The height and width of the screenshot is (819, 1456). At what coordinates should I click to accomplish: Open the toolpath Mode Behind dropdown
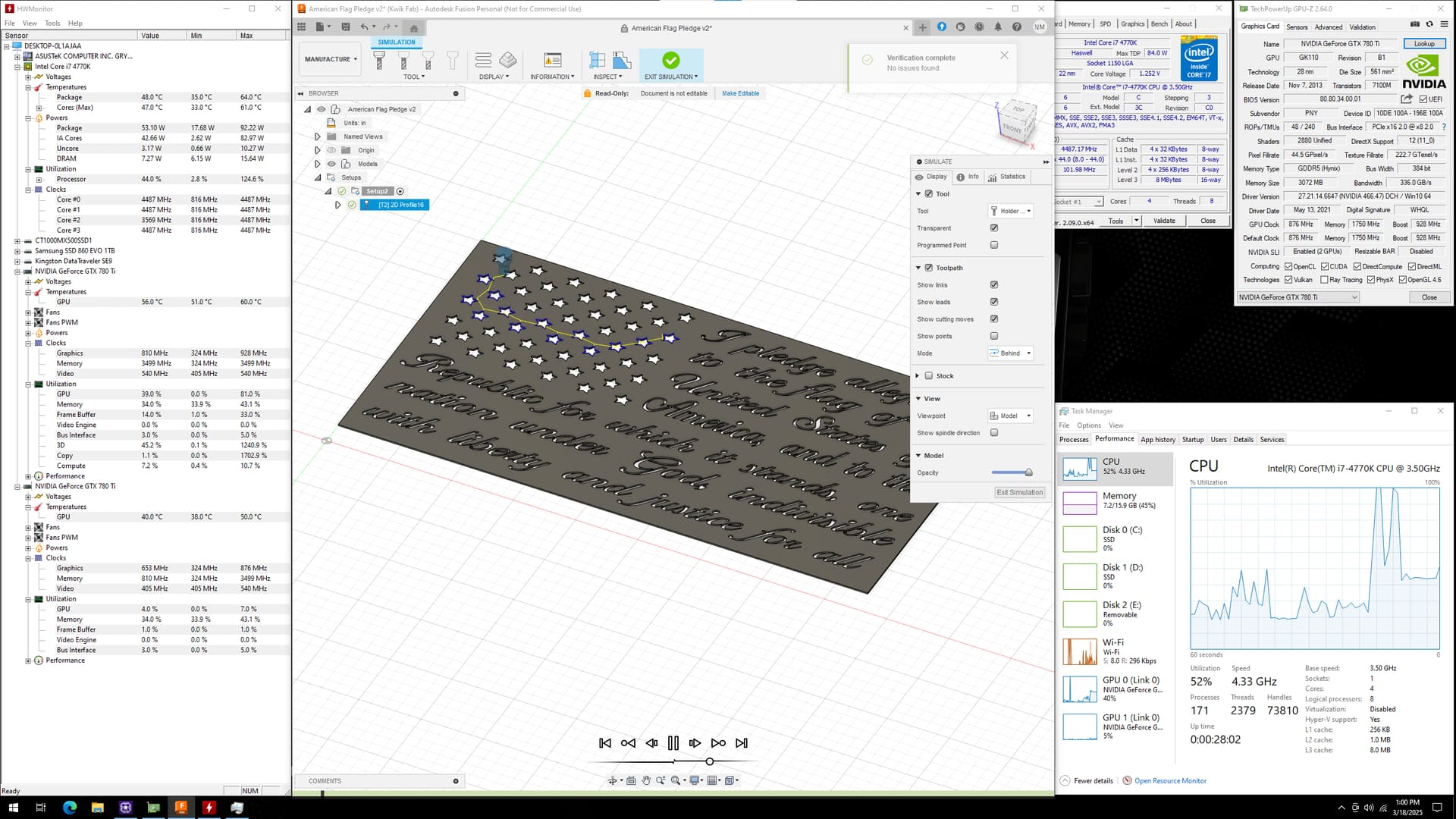[x=1010, y=353]
